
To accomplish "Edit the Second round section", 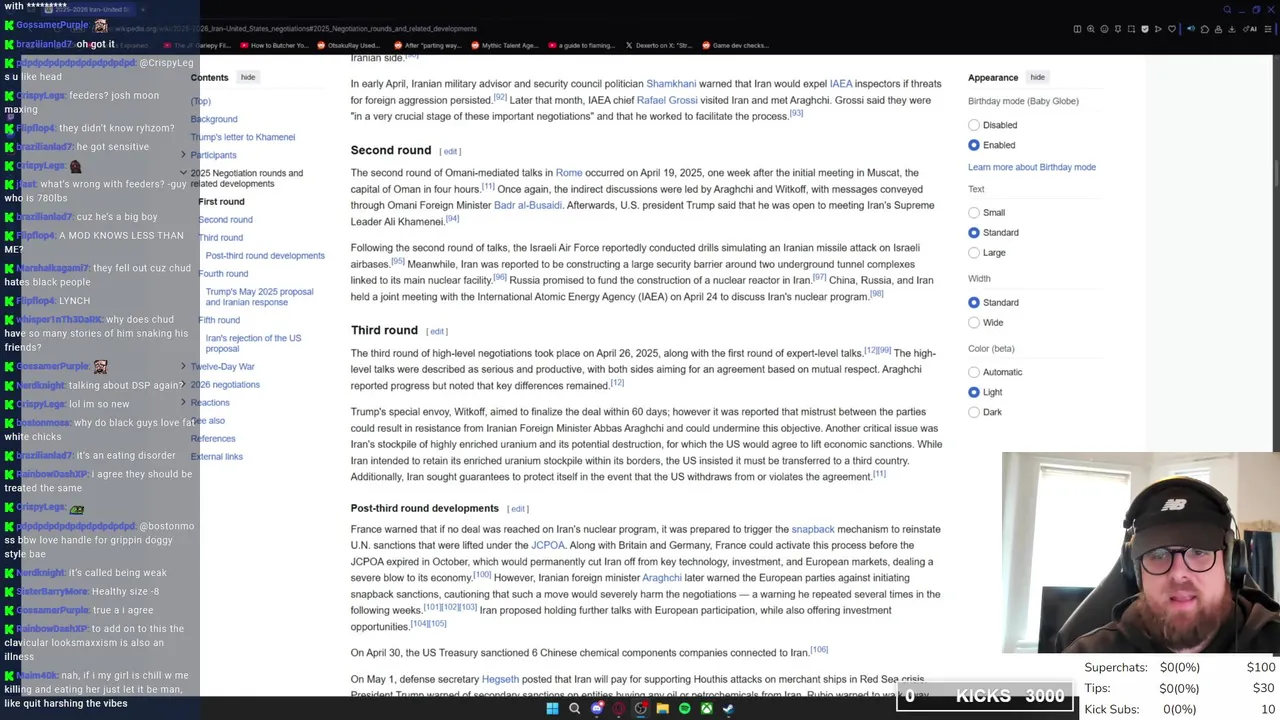I will [451, 152].
